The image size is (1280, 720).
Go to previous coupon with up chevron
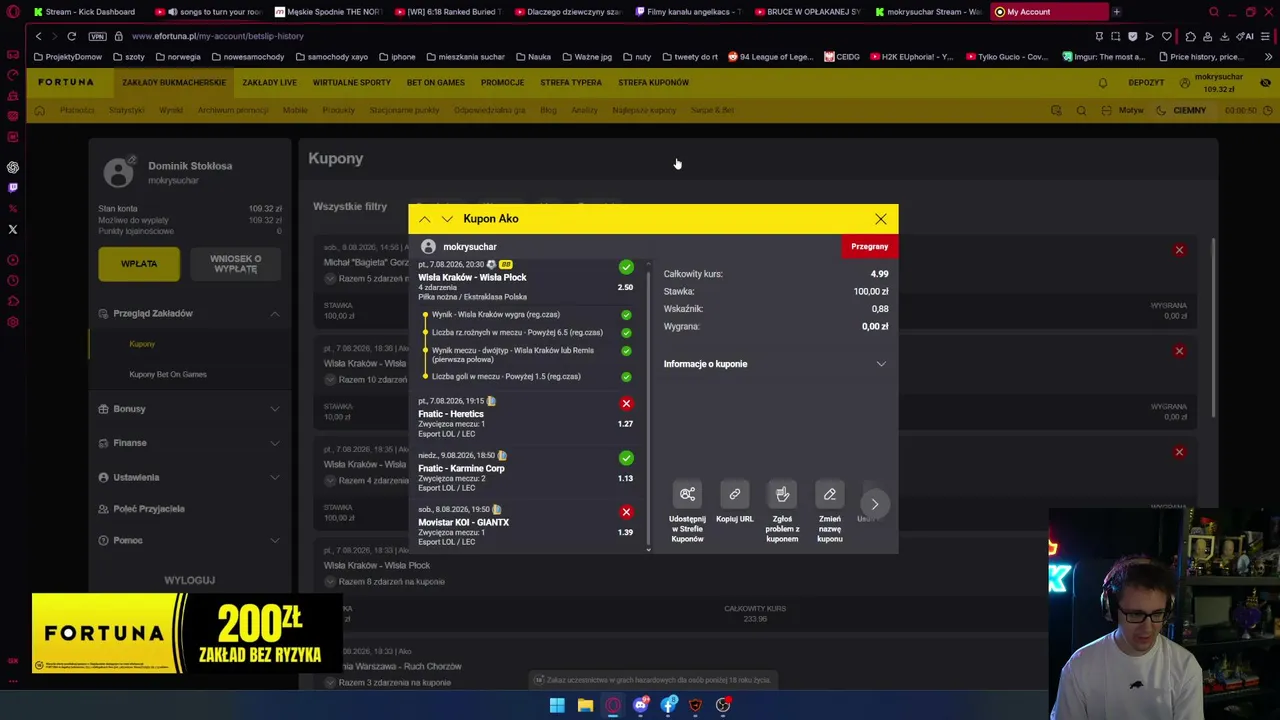point(425,219)
